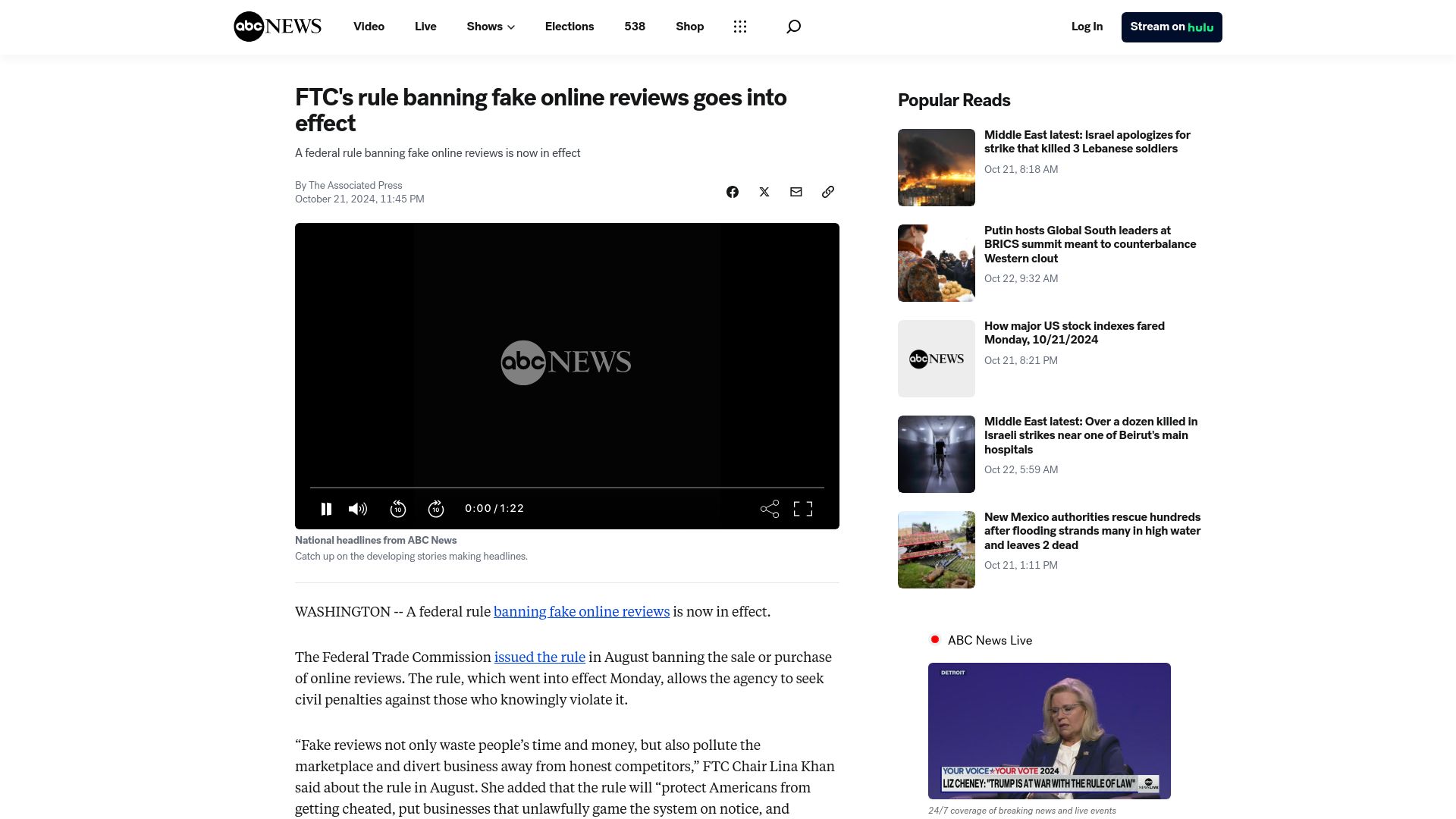Click the ABC News logo thumbnail
Image resolution: width=1456 pixels, height=819 pixels.
(937, 359)
